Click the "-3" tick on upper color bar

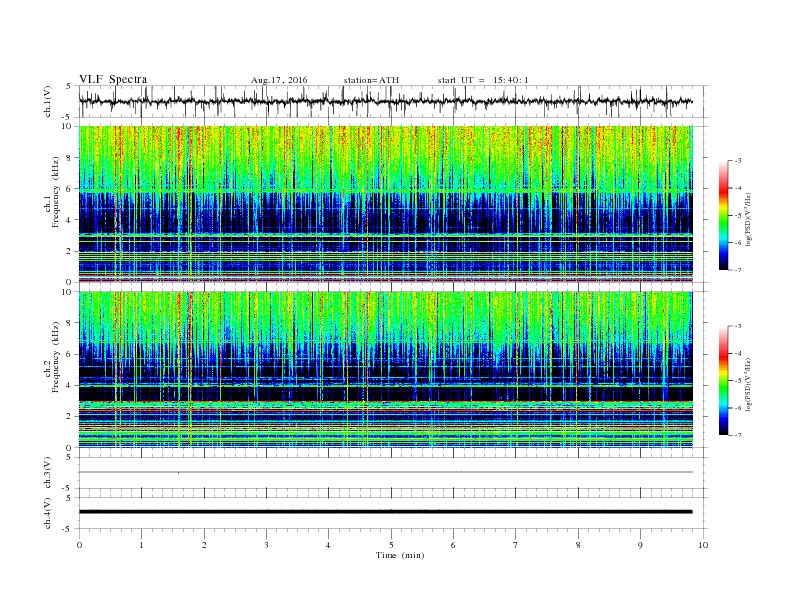pos(737,161)
